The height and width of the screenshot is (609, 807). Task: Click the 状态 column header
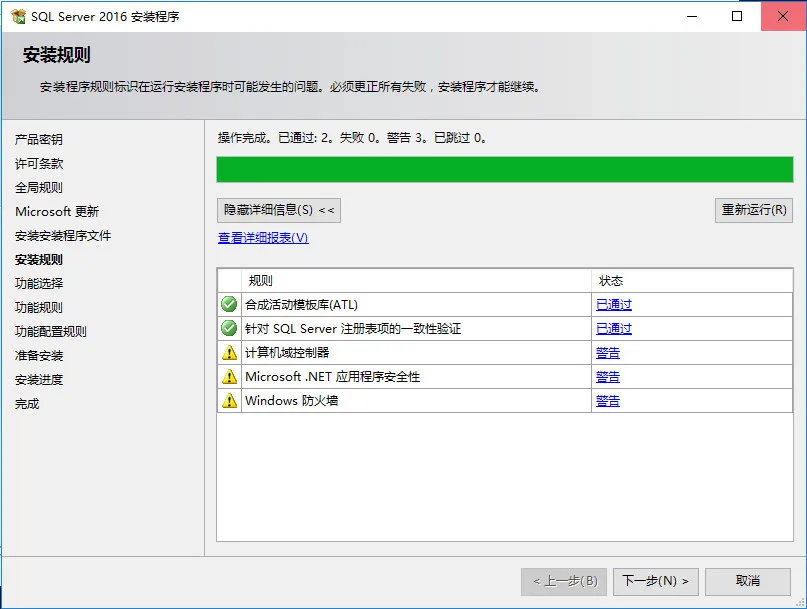click(692, 281)
